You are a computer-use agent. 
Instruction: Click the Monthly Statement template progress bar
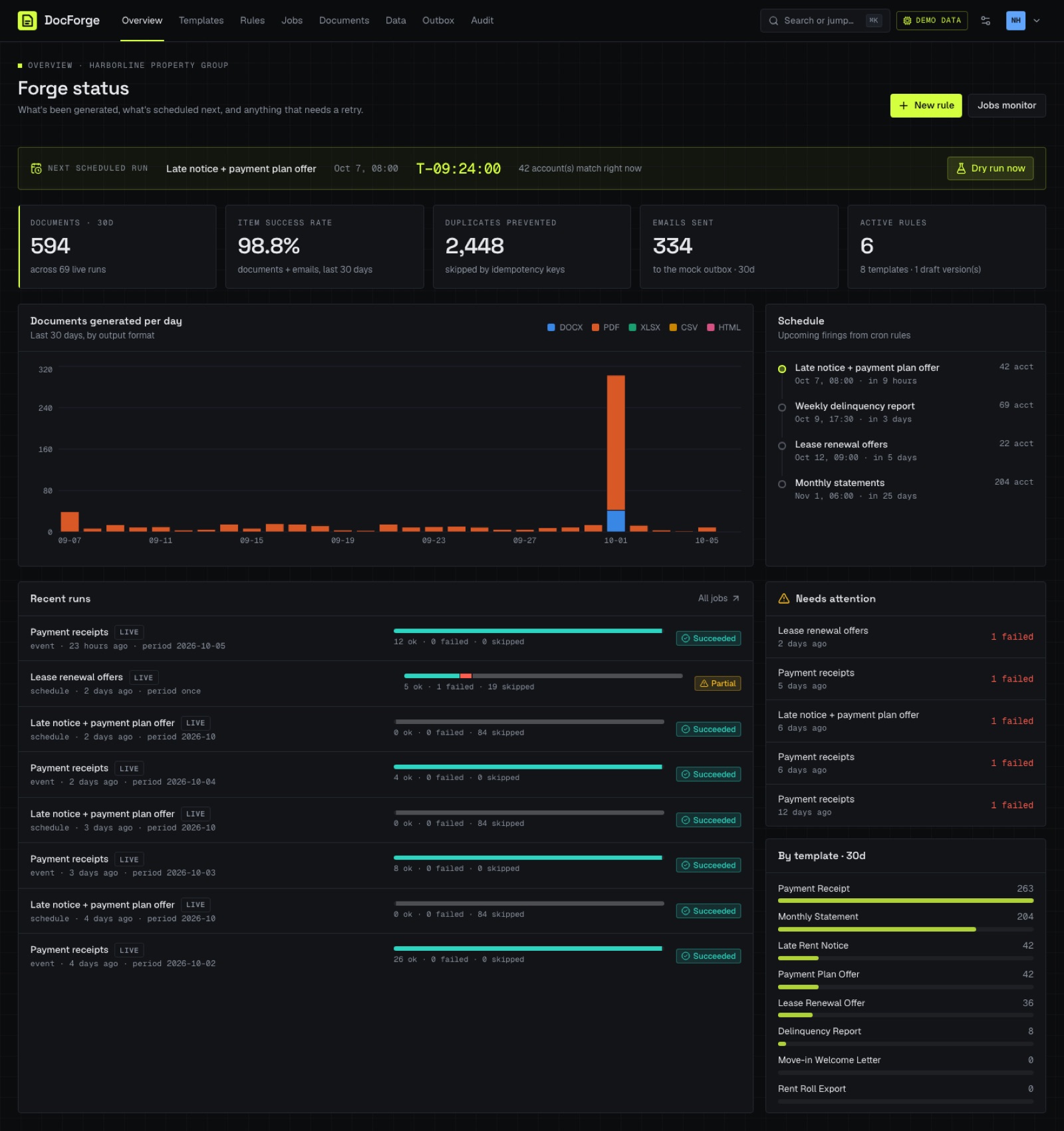(x=906, y=930)
